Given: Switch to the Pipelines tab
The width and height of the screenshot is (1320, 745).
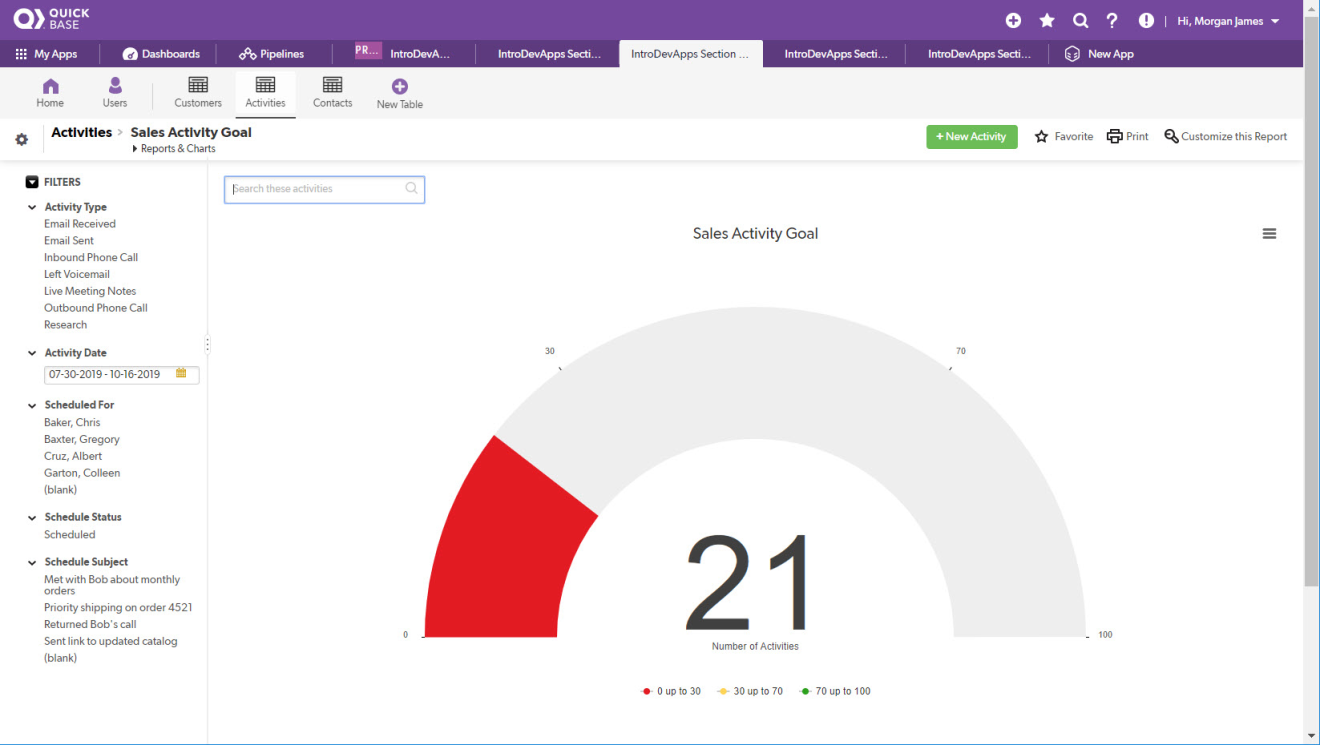Looking at the screenshot, I should pyautogui.click(x=272, y=54).
